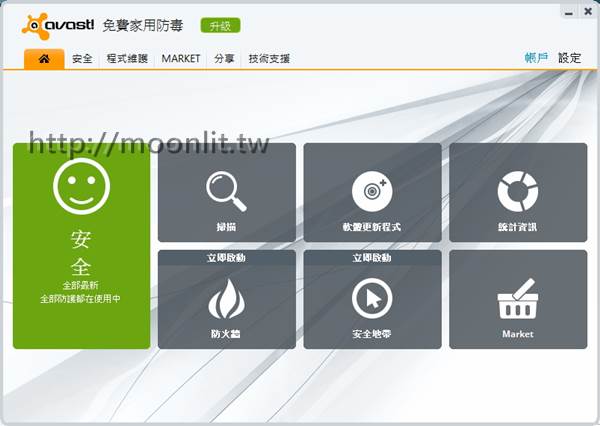
Task: Open the 程式維護 tab
Action: click(127, 59)
